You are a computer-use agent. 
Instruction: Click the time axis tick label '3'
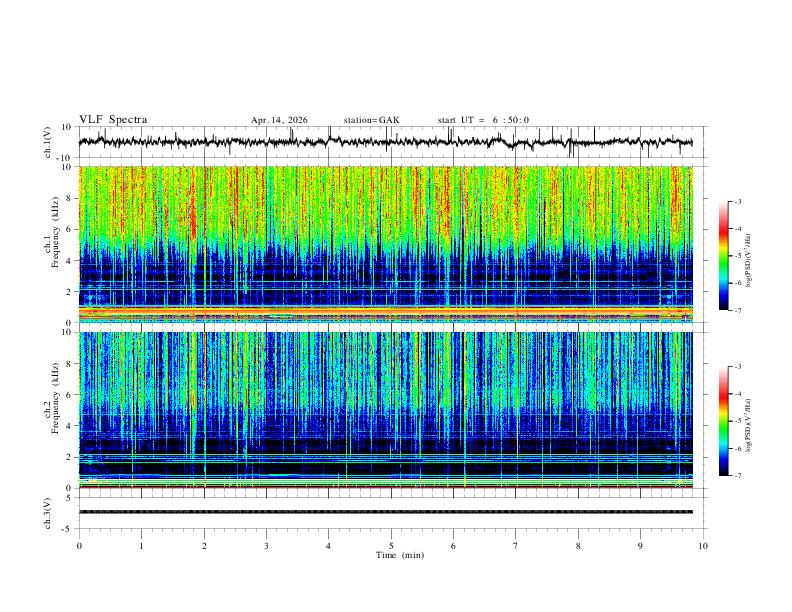(x=266, y=546)
